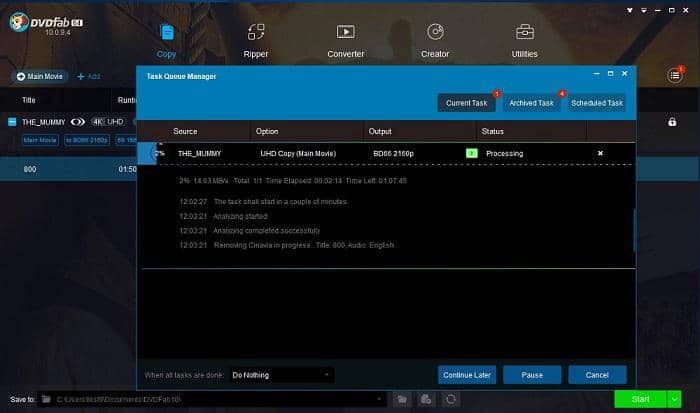Click the Option column header

tap(267, 131)
